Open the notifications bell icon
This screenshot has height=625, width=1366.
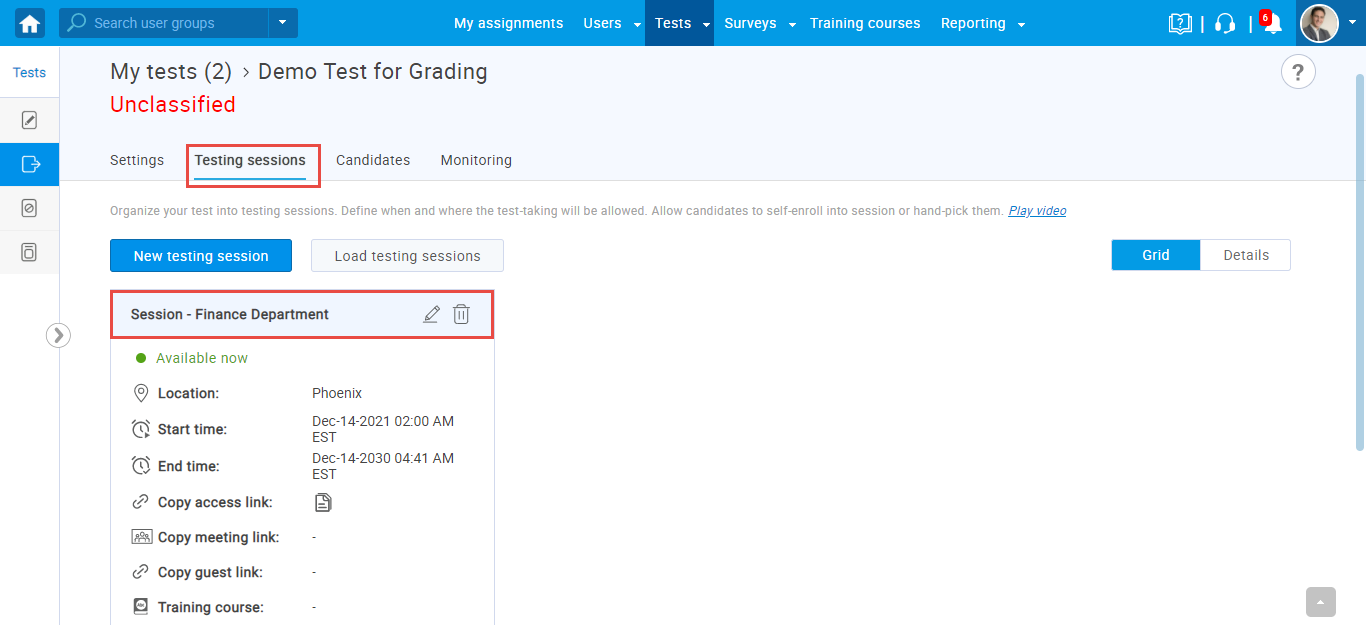(x=1272, y=24)
